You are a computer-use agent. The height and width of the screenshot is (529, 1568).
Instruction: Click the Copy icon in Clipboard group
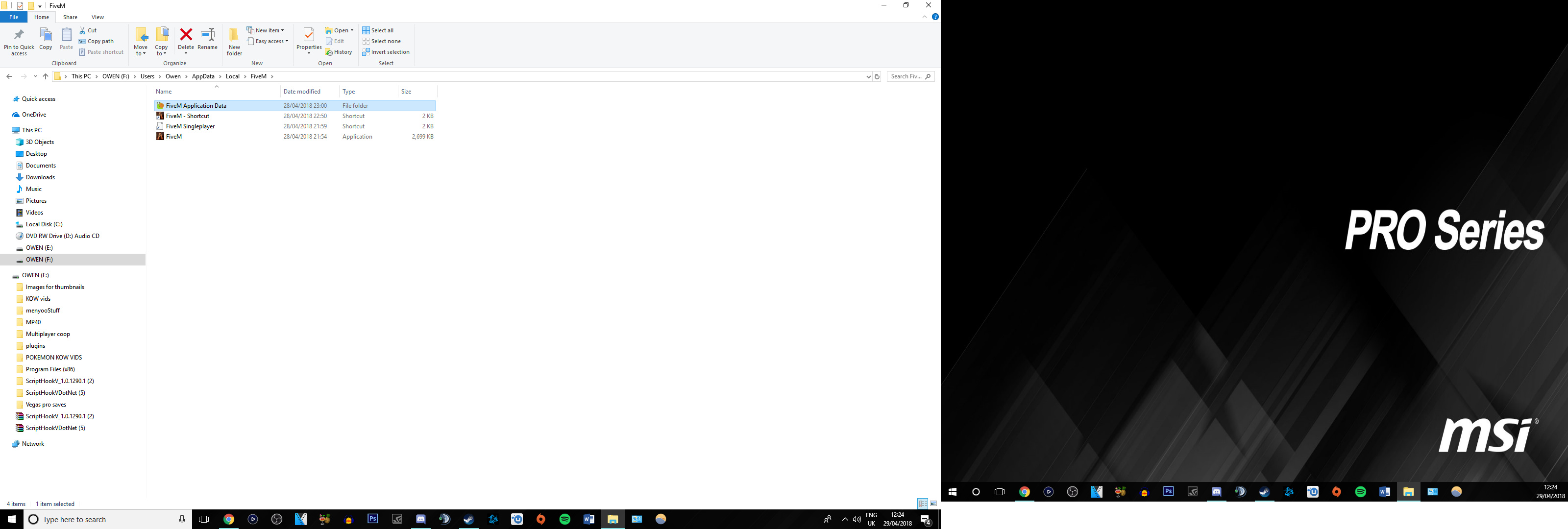(46, 35)
